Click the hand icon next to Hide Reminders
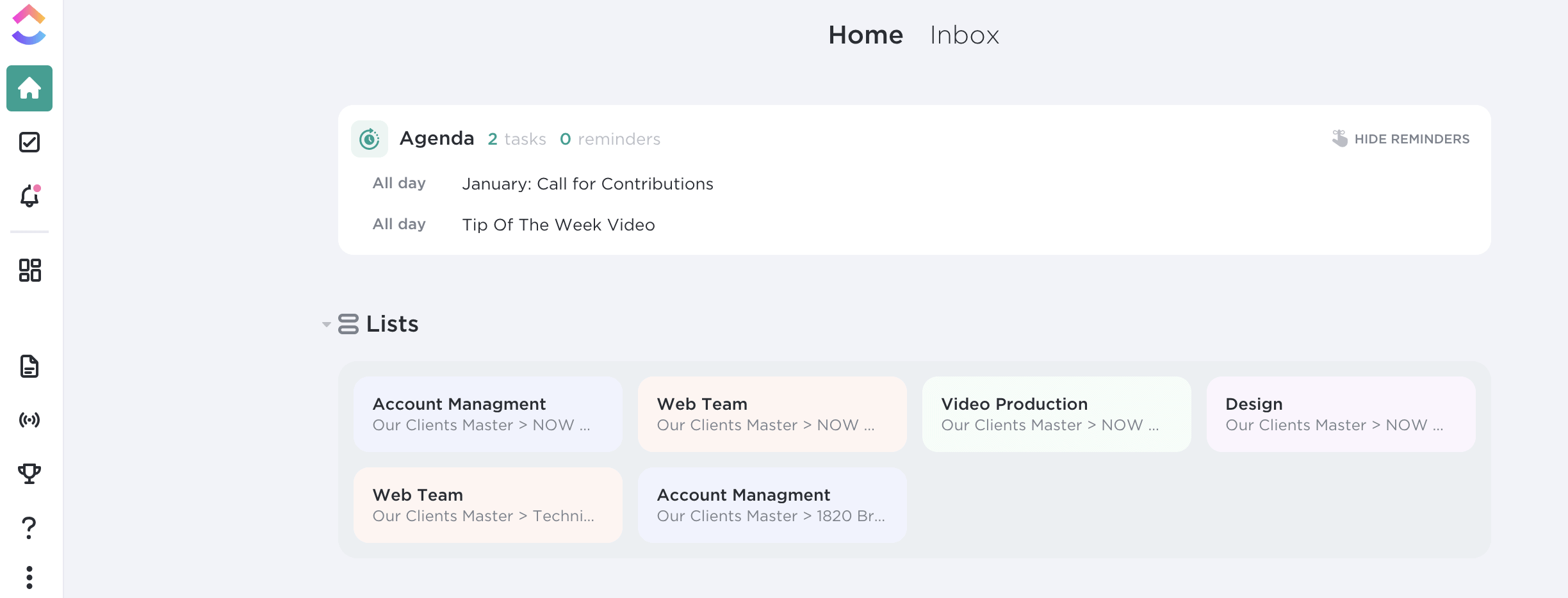Screen dimensions: 1568x598 (x=1339, y=138)
